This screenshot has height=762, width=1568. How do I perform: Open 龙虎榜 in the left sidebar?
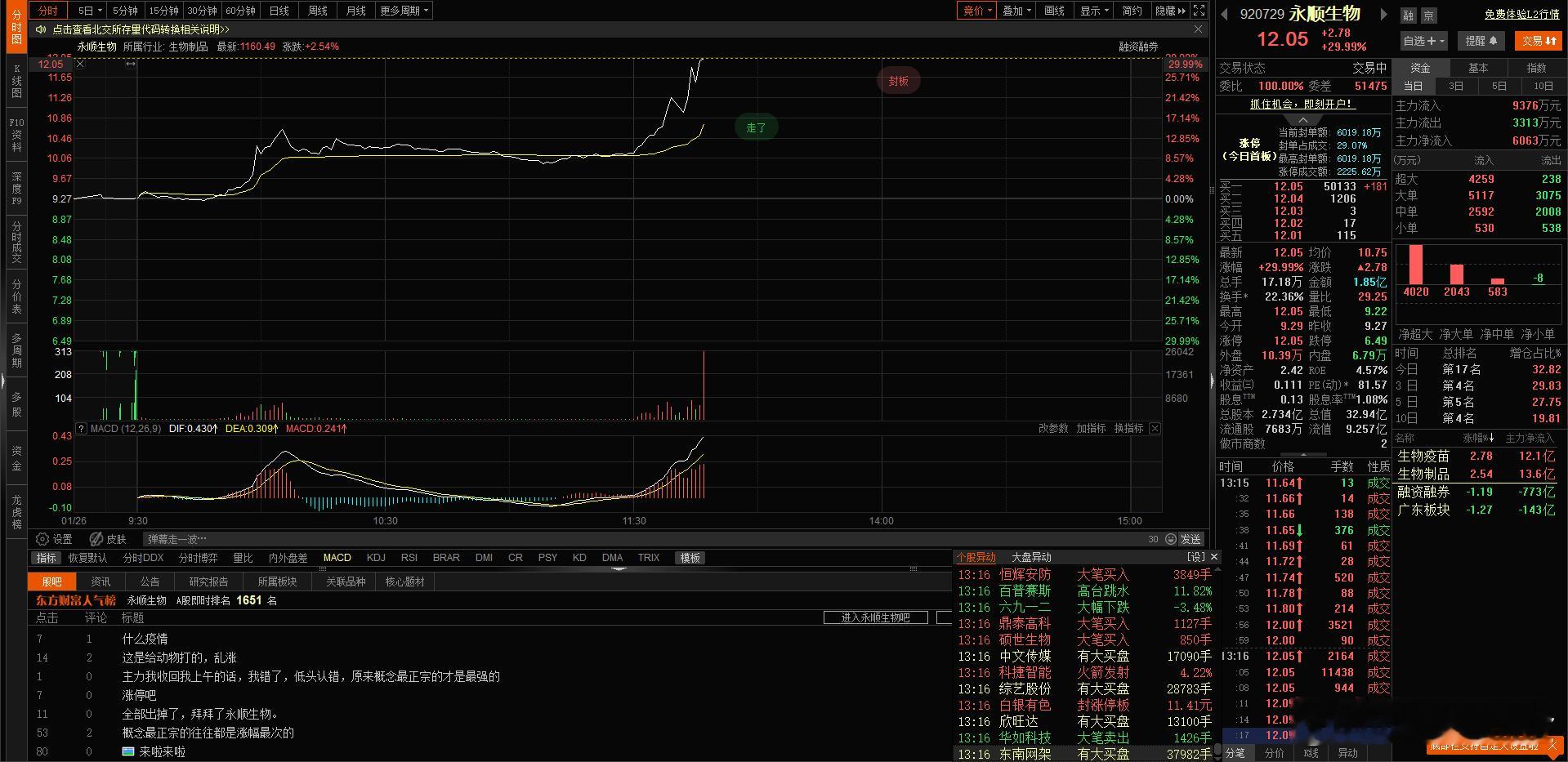coord(16,512)
